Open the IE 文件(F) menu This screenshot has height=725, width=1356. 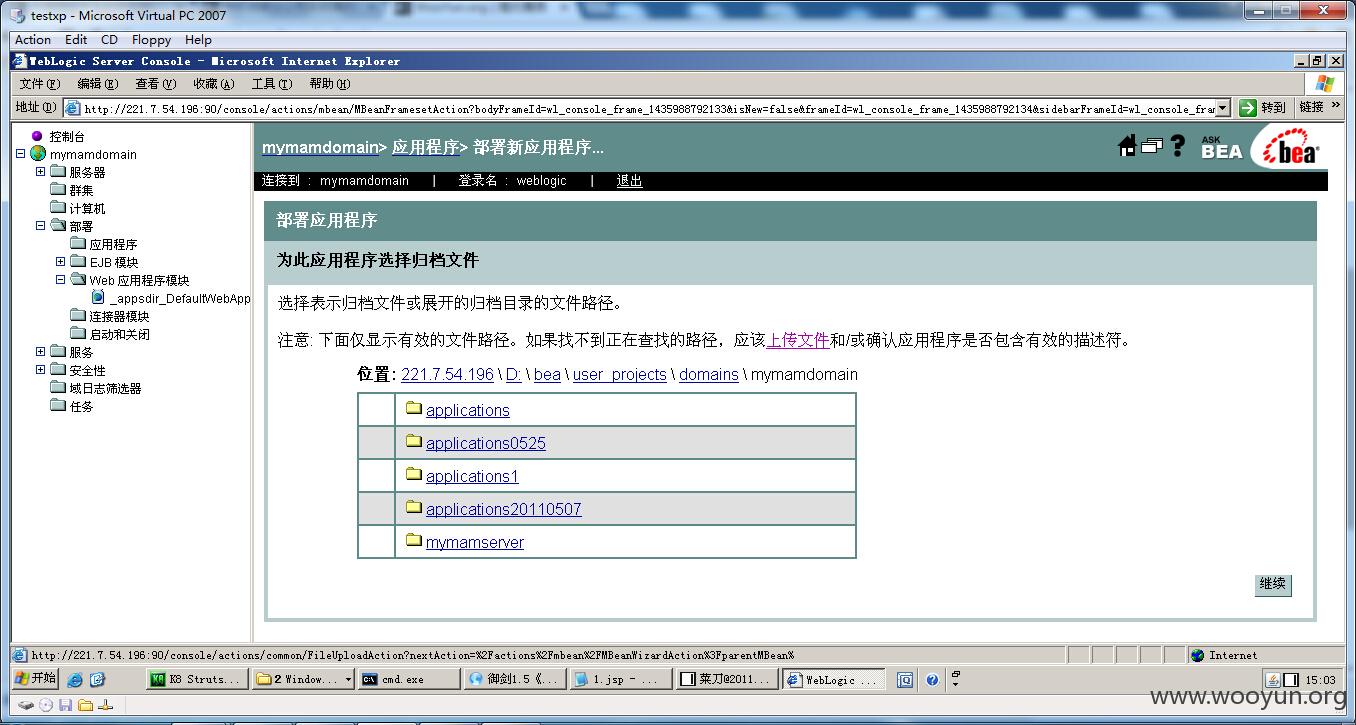tap(39, 84)
